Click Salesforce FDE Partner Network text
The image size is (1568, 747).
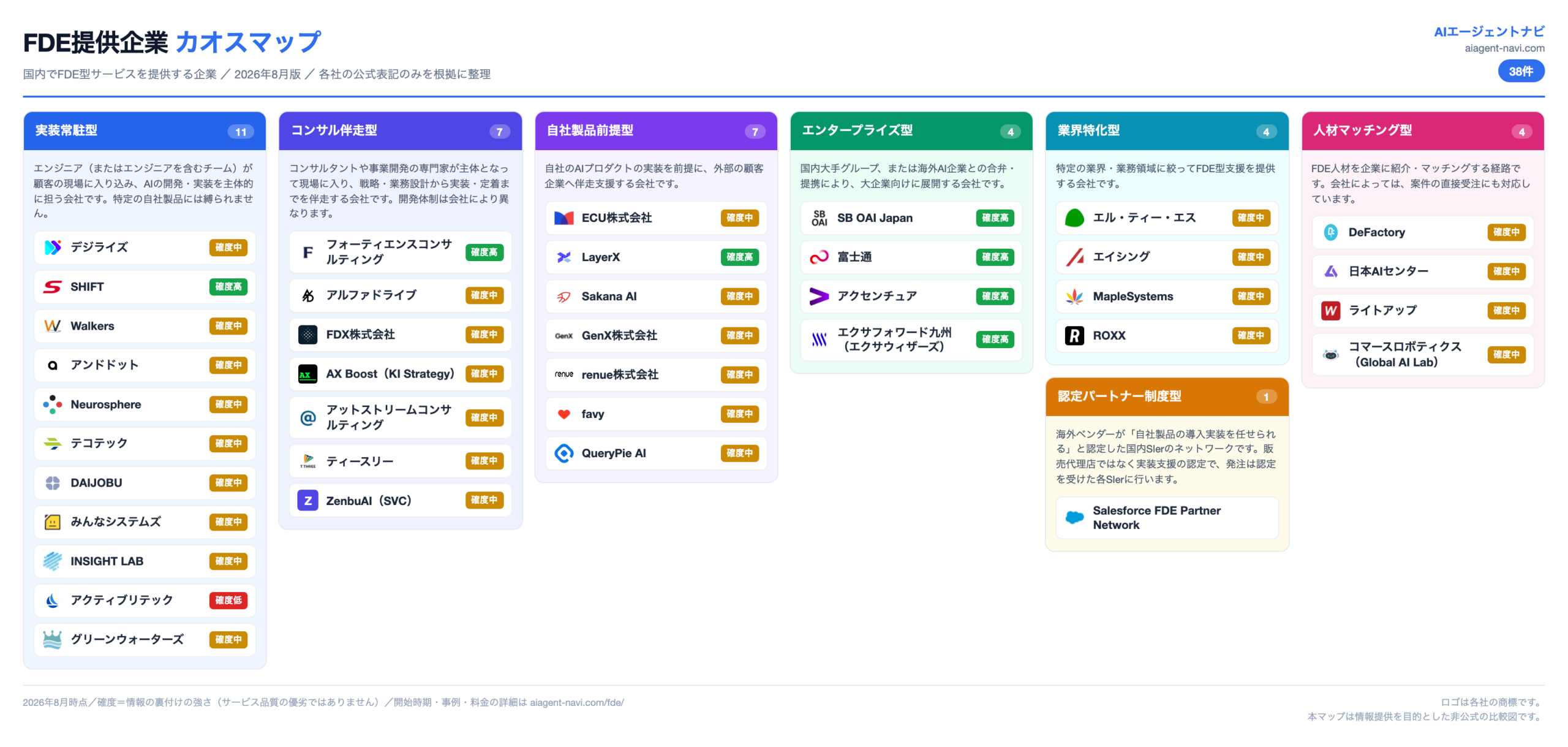pos(1156,518)
